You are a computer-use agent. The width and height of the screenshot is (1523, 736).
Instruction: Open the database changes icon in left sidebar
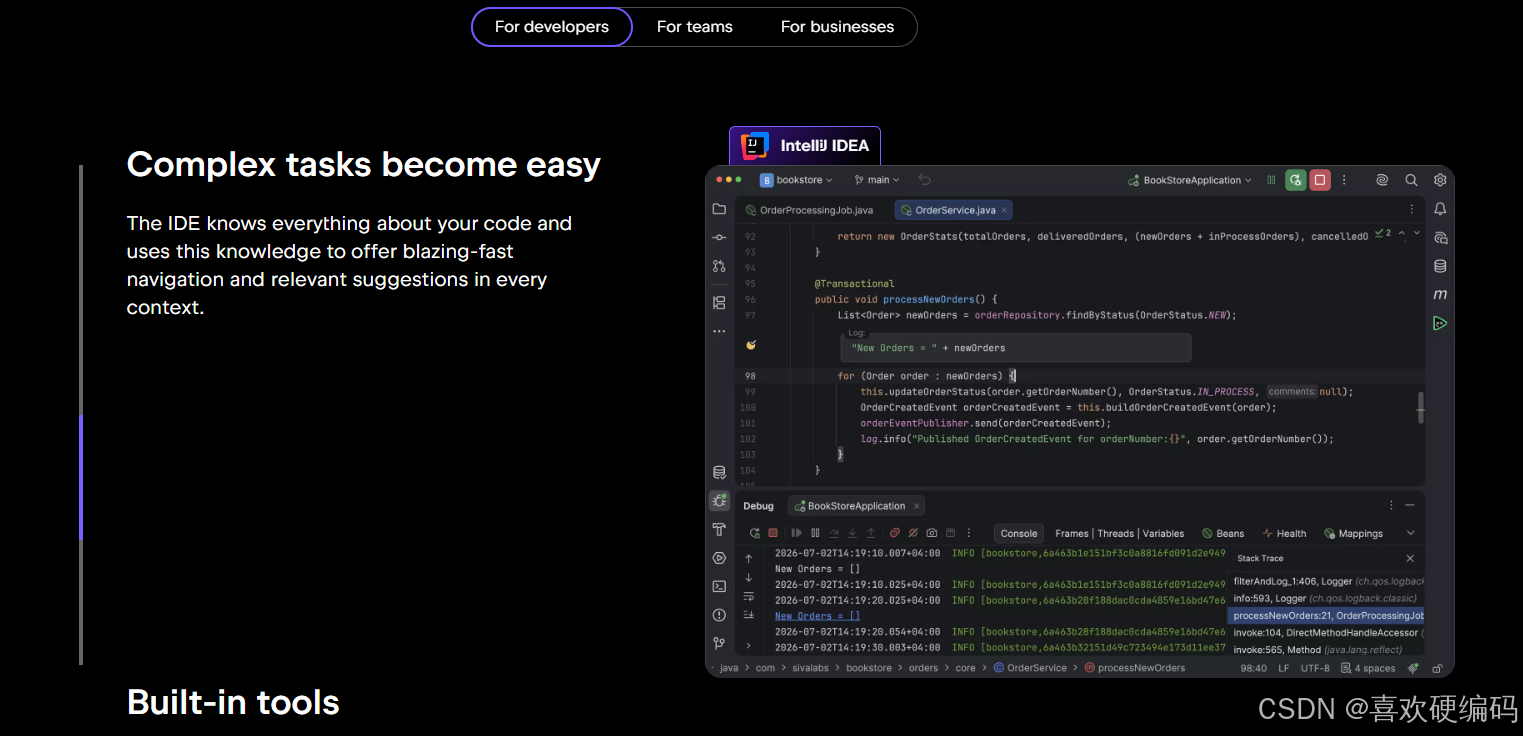tap(719, 472)
